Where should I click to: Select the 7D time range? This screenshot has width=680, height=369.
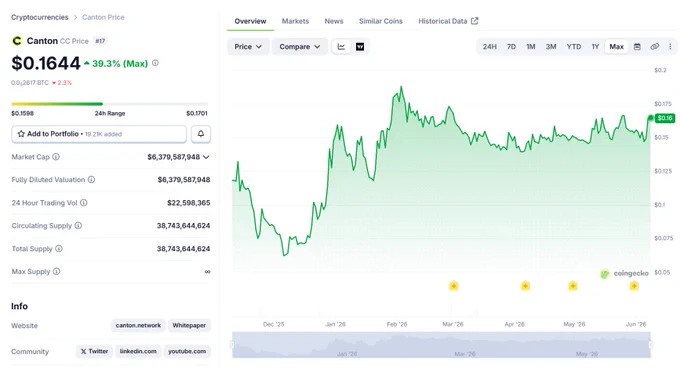pyautogui.click(x=511, y=46)
